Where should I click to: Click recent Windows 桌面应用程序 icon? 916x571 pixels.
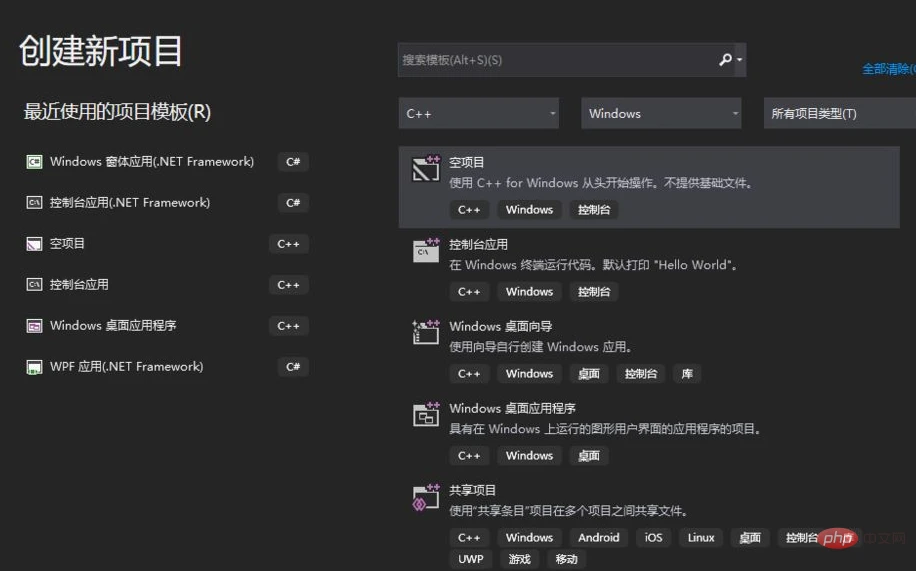click(x=34, y=326)
